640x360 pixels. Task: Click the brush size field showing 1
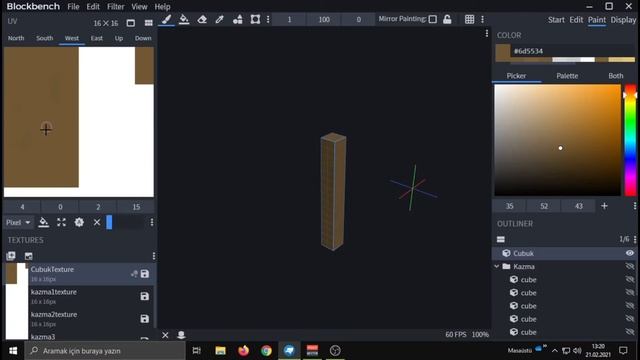(289, 19)
